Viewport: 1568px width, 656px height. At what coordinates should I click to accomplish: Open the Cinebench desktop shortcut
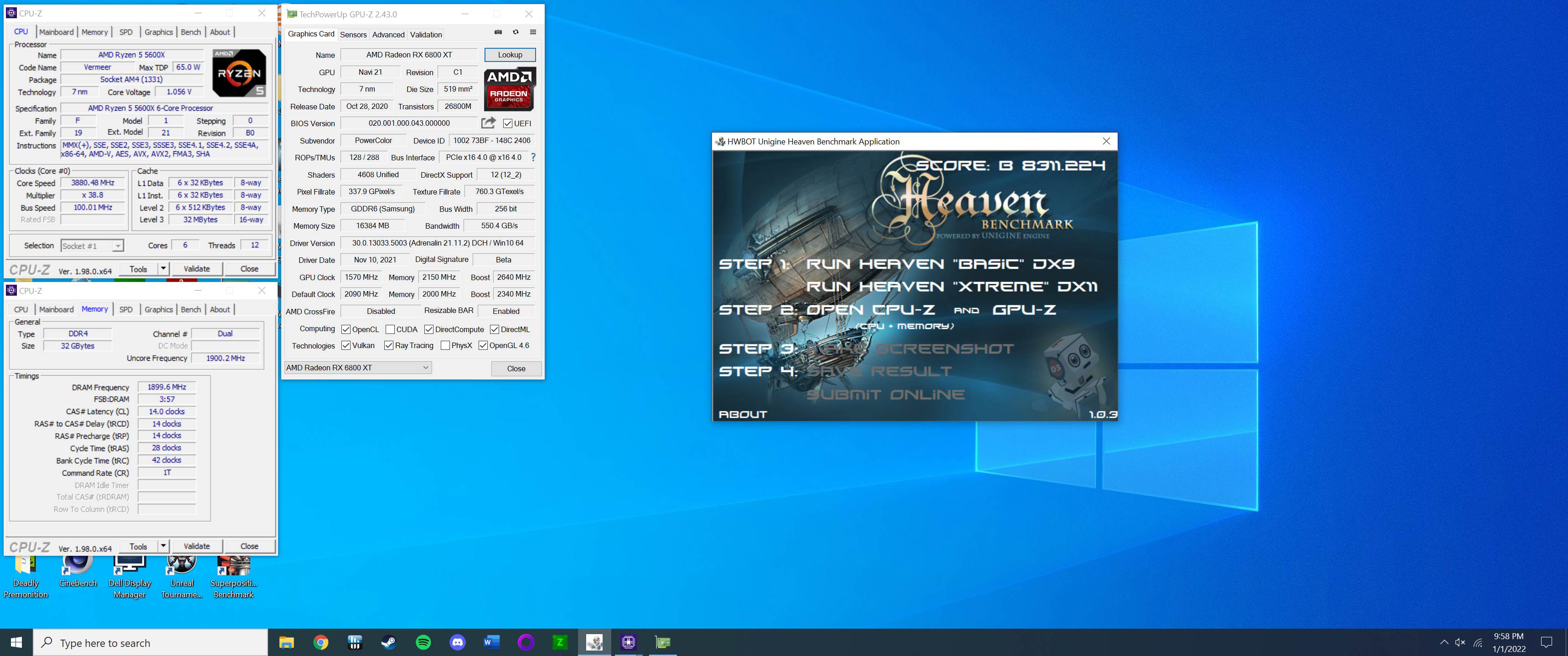tap(78, 572)
